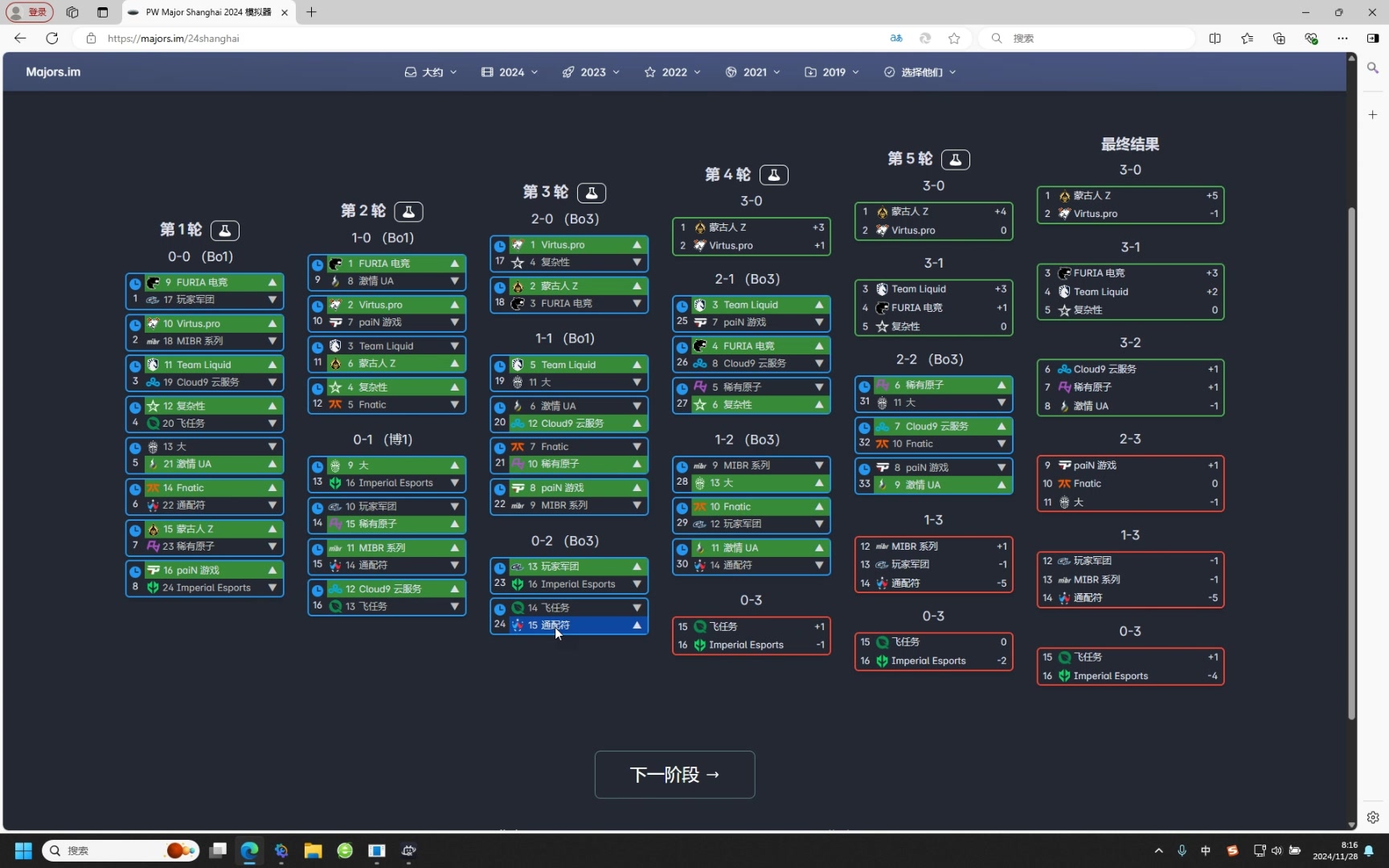
Task: Expand the 2021 dropdown menu
Action: 752,72
